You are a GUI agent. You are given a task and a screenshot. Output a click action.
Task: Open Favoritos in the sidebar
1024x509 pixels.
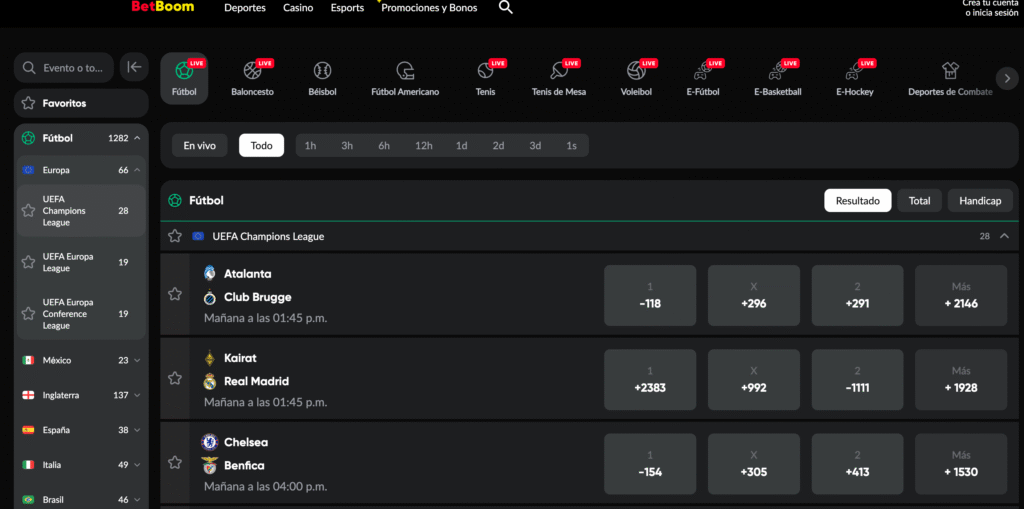[81, 103]
